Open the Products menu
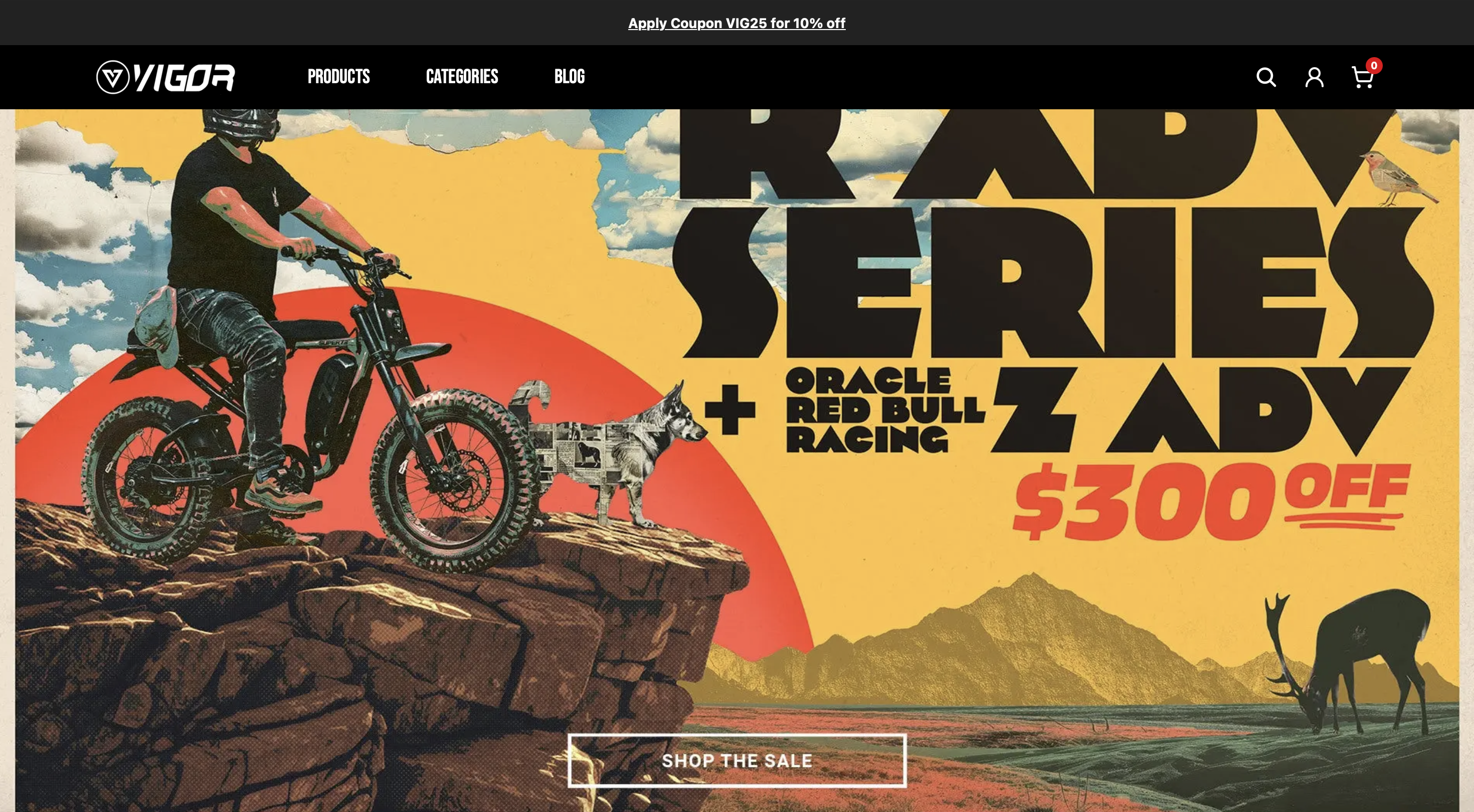The height and width of the screenshot is (812, 1474). tap(339, 77)
